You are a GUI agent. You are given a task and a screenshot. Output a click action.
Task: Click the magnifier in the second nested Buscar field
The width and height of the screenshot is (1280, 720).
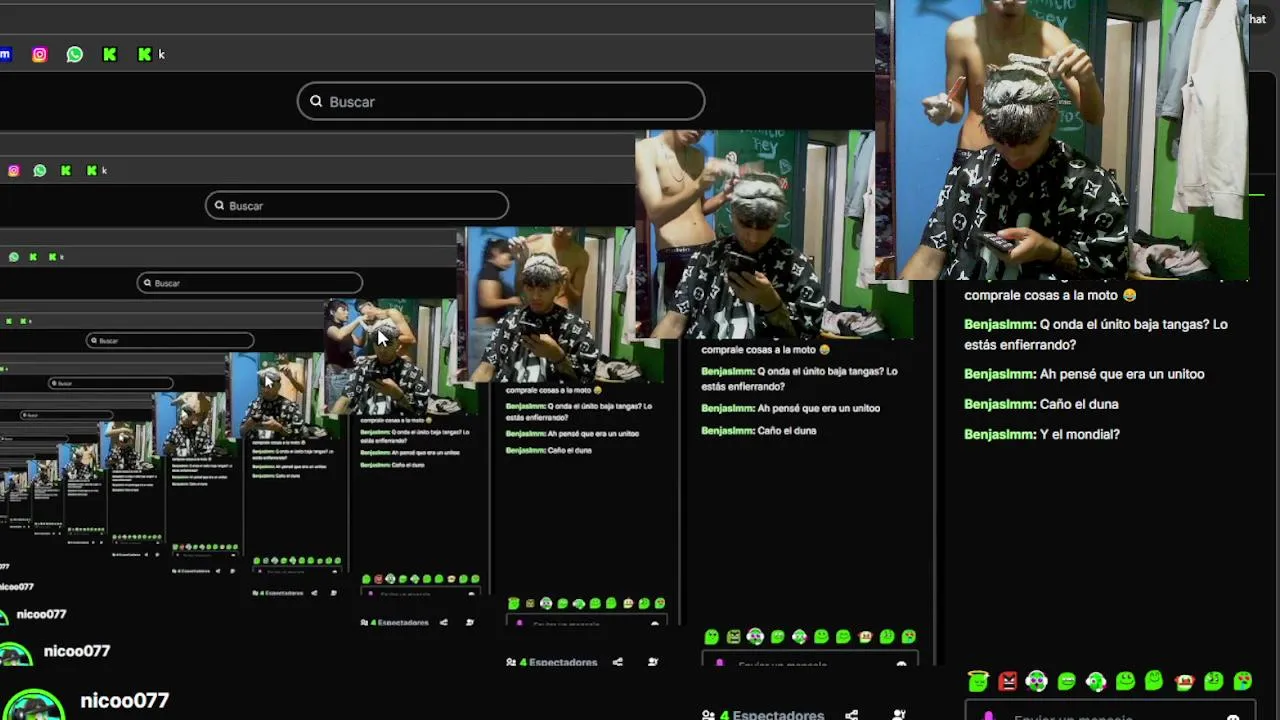point(219,206)
